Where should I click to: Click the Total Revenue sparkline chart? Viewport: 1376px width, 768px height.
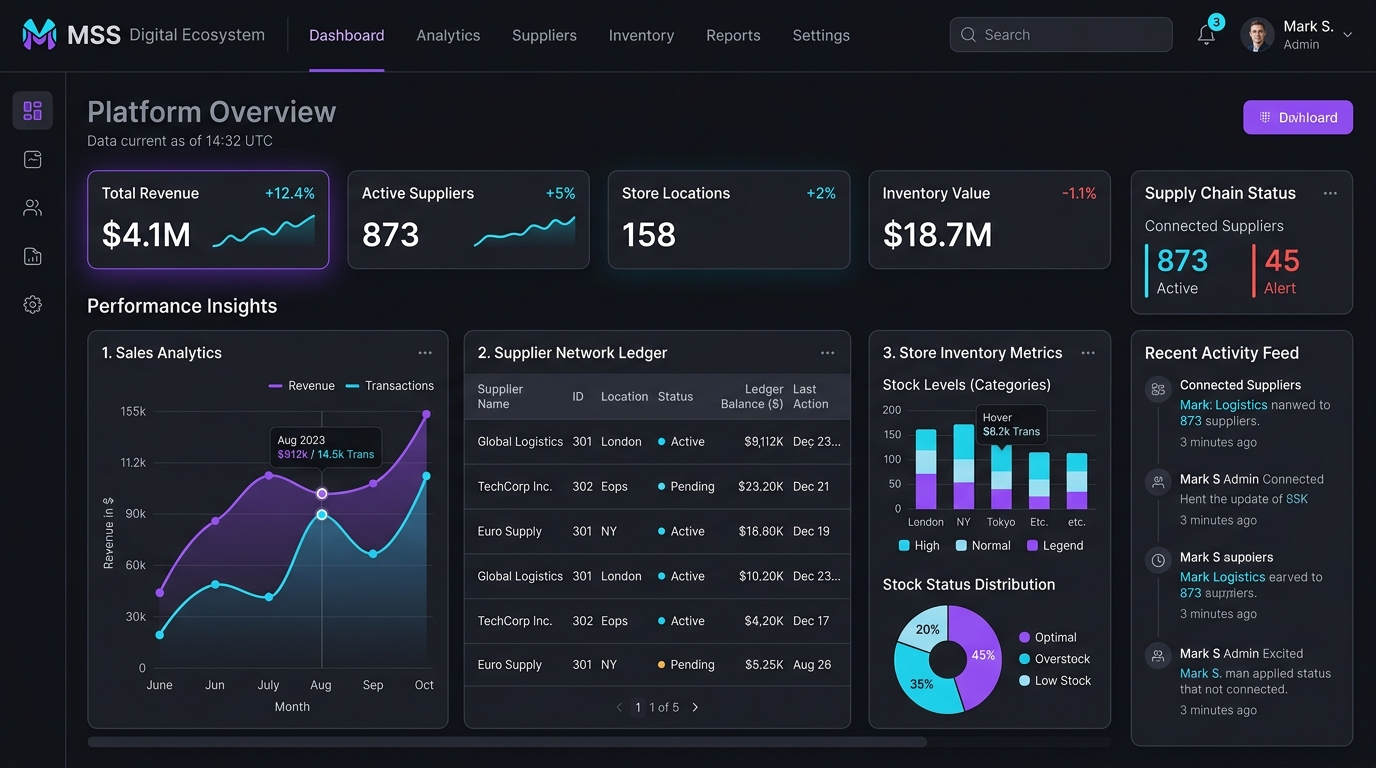tap(264, 232)
